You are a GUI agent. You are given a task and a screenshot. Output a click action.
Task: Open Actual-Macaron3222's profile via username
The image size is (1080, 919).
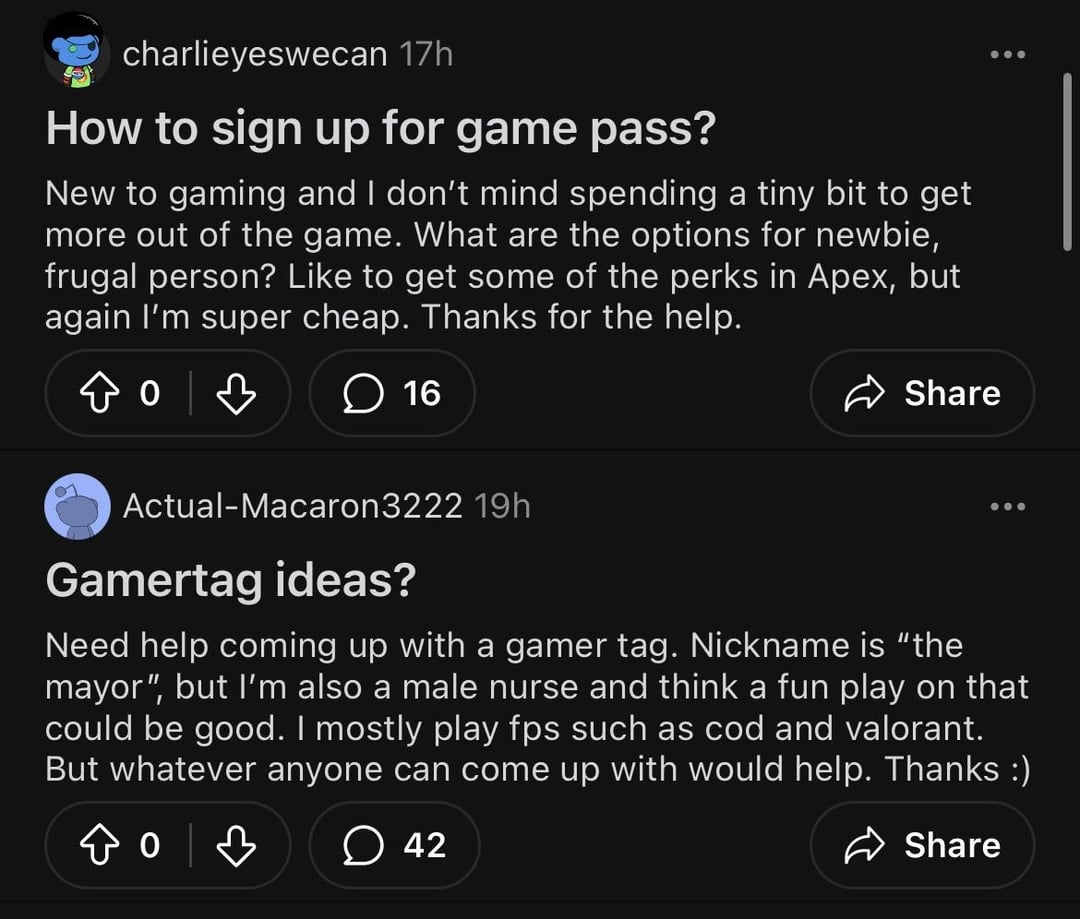tap(292, 506)
